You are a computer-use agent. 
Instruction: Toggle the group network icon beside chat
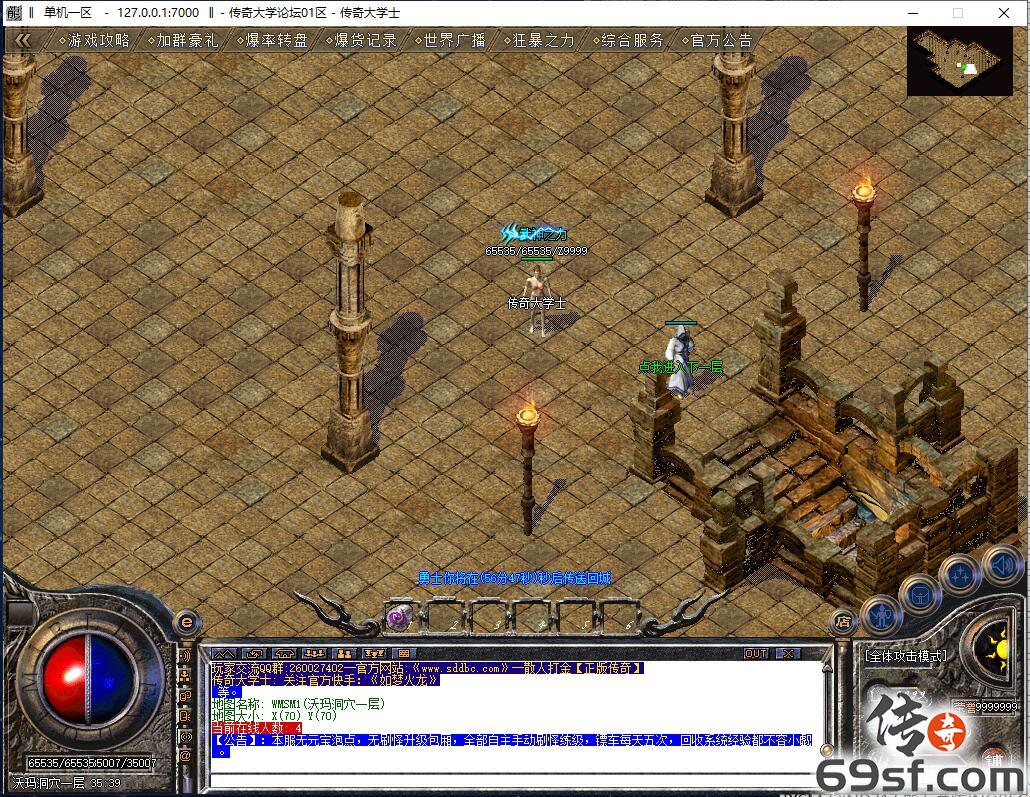click(x=185, y=676)
